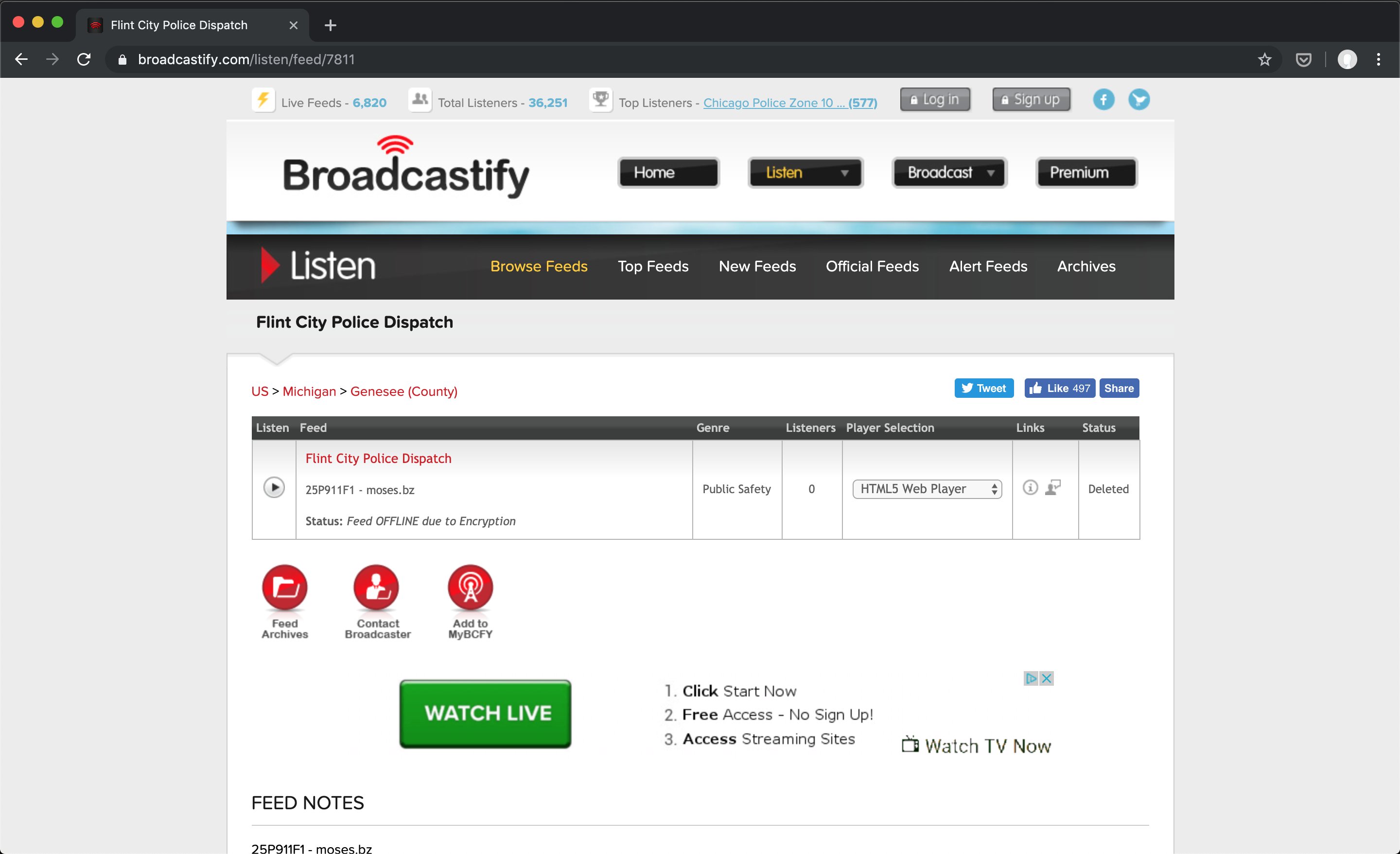Click the broadcaster contact icon in Links column
1400x854 pixels.
tap(1053, 487)
